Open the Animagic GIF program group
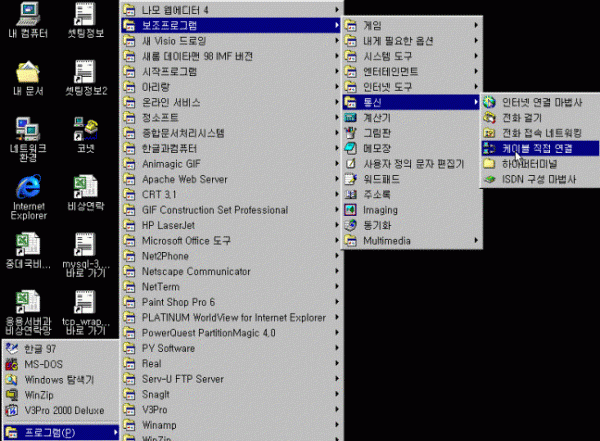 point(231,164)
